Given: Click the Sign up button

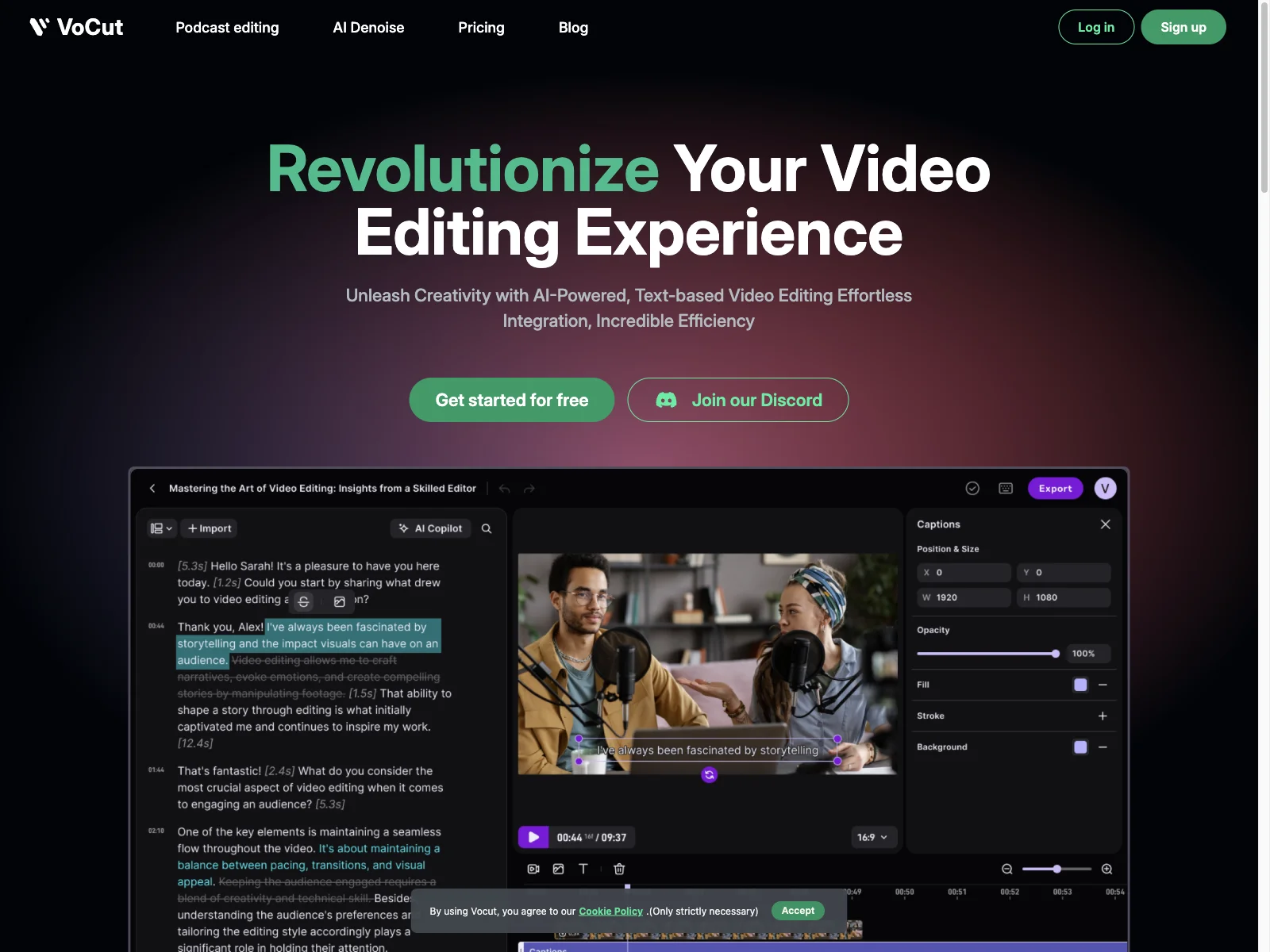Looking at the screenshot, I should click(1183, 27).
